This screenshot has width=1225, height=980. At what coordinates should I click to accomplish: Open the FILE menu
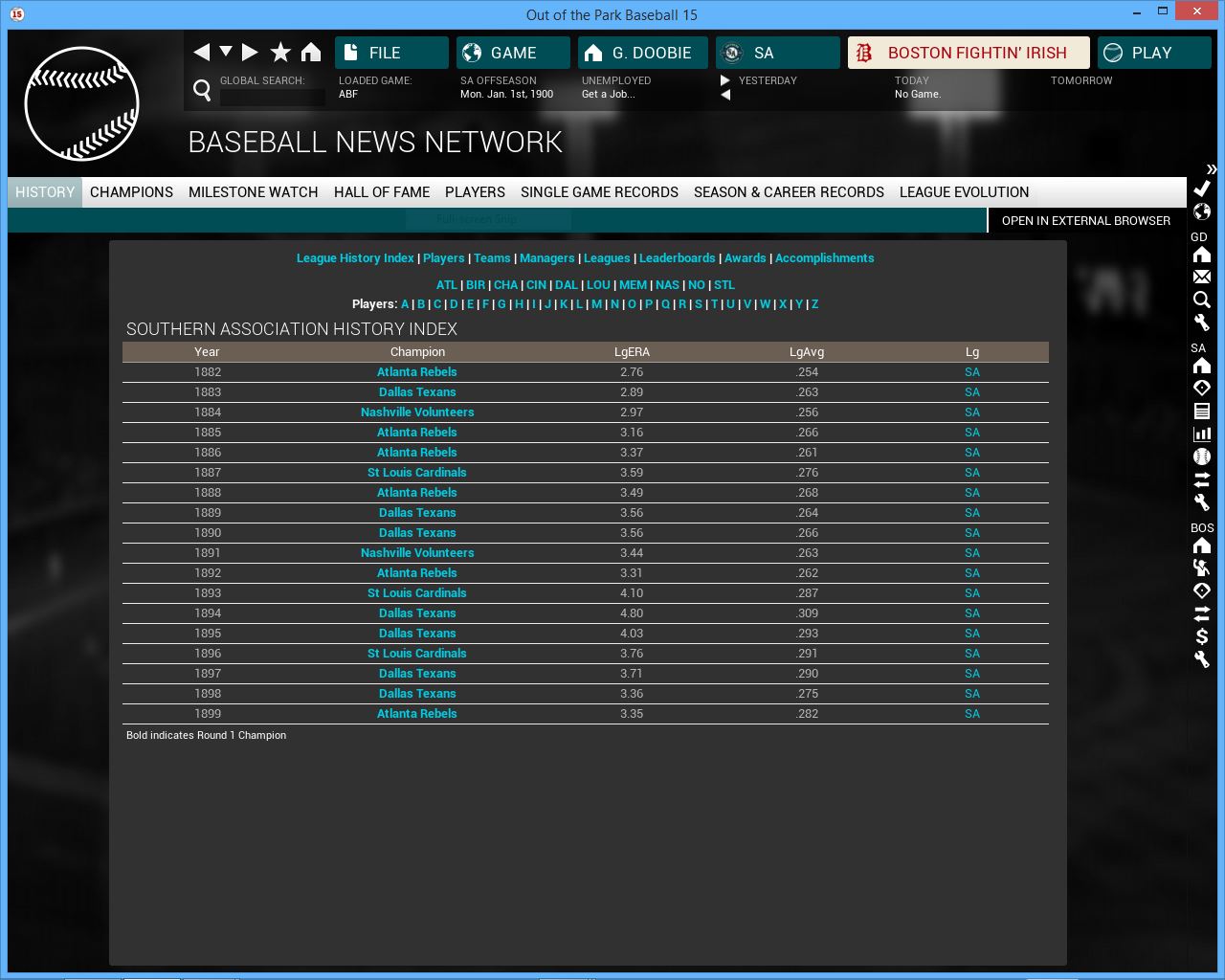pyautogui.click(x=391, y=53)
